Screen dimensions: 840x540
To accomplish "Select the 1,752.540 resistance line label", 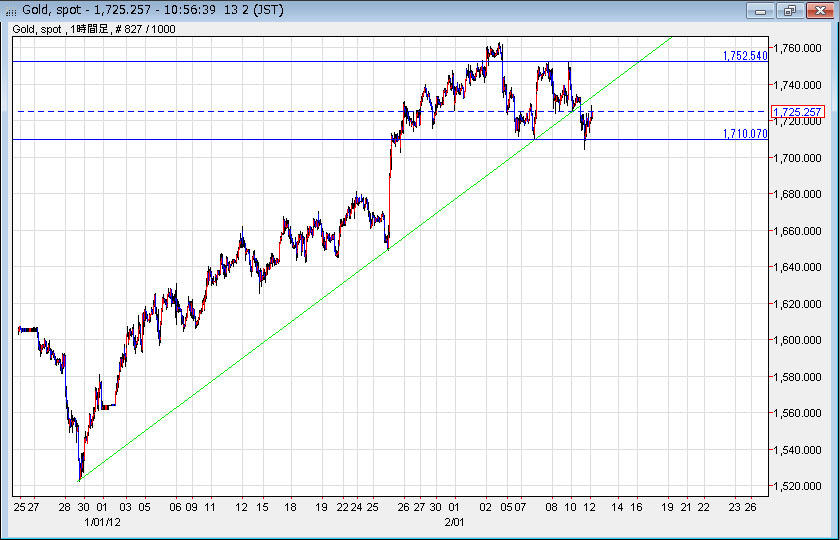I will click(x=744, y=56).
